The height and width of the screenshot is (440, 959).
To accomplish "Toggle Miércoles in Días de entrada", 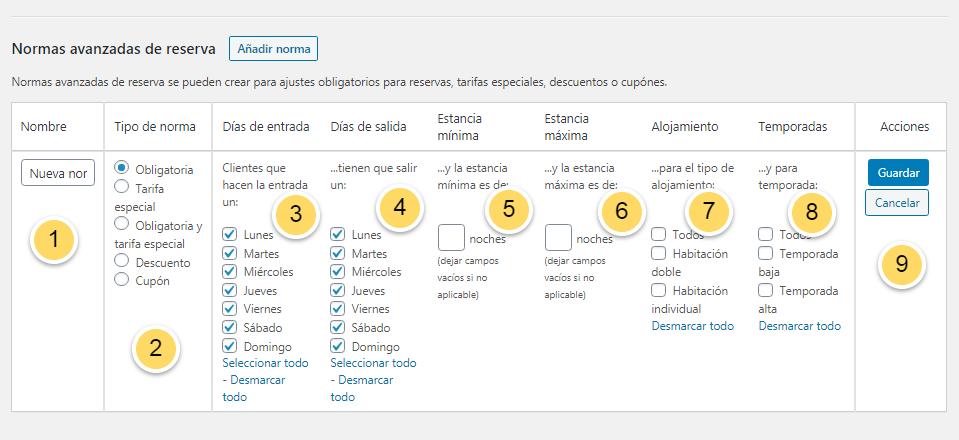I will [230, 272].
